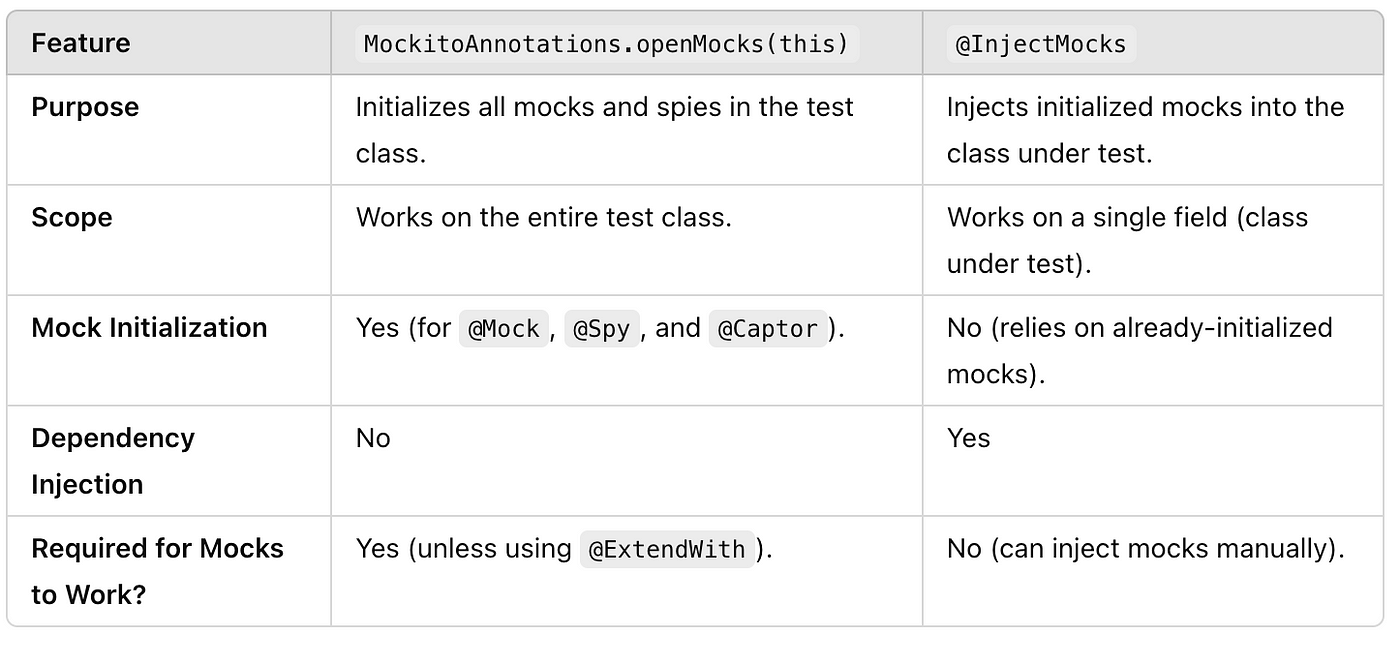Click 'Works on the entire test class' text
1400x662 pixels.
pyautogui.click(x=544, y=217)
